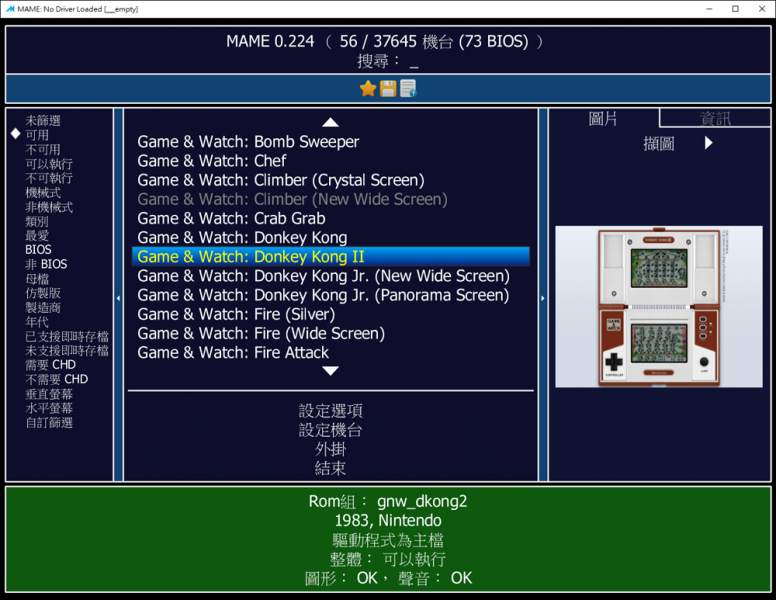
Task: Switch to the 圖片 tab
Action: 603,119
